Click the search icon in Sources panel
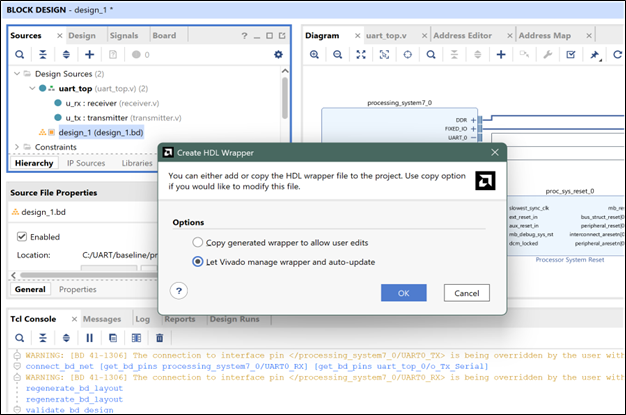This screenshot has width=626, height=415. (19, 55)
